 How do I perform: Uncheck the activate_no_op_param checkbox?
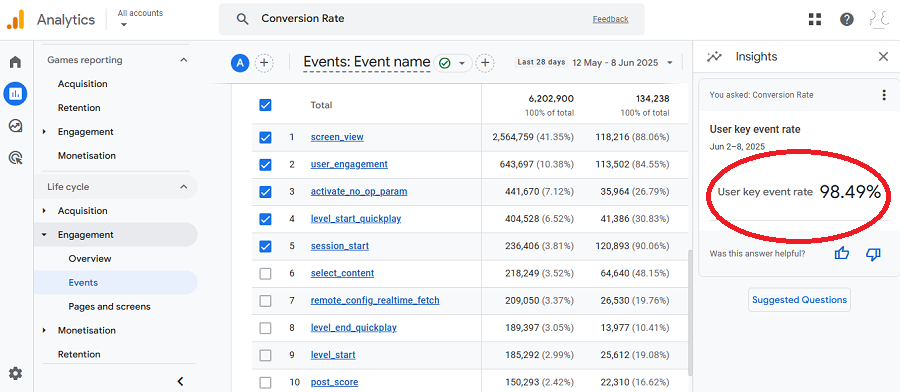click(x=265, y=192)
